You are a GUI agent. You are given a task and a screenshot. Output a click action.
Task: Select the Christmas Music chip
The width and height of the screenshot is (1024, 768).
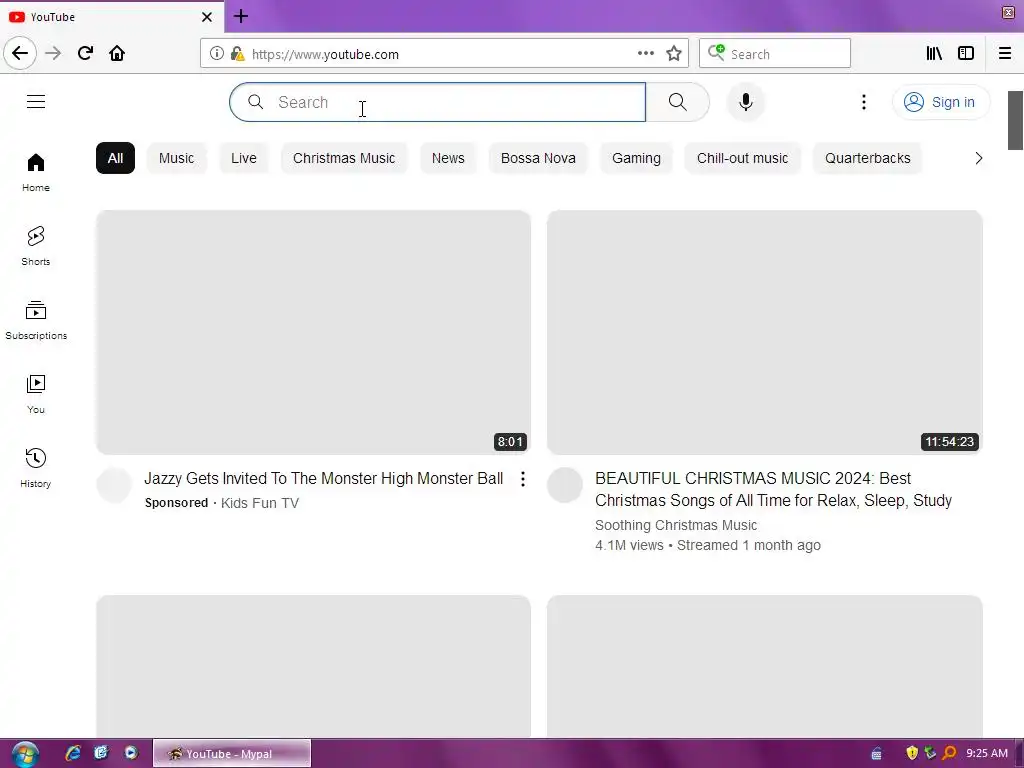[x=344, y=158]
